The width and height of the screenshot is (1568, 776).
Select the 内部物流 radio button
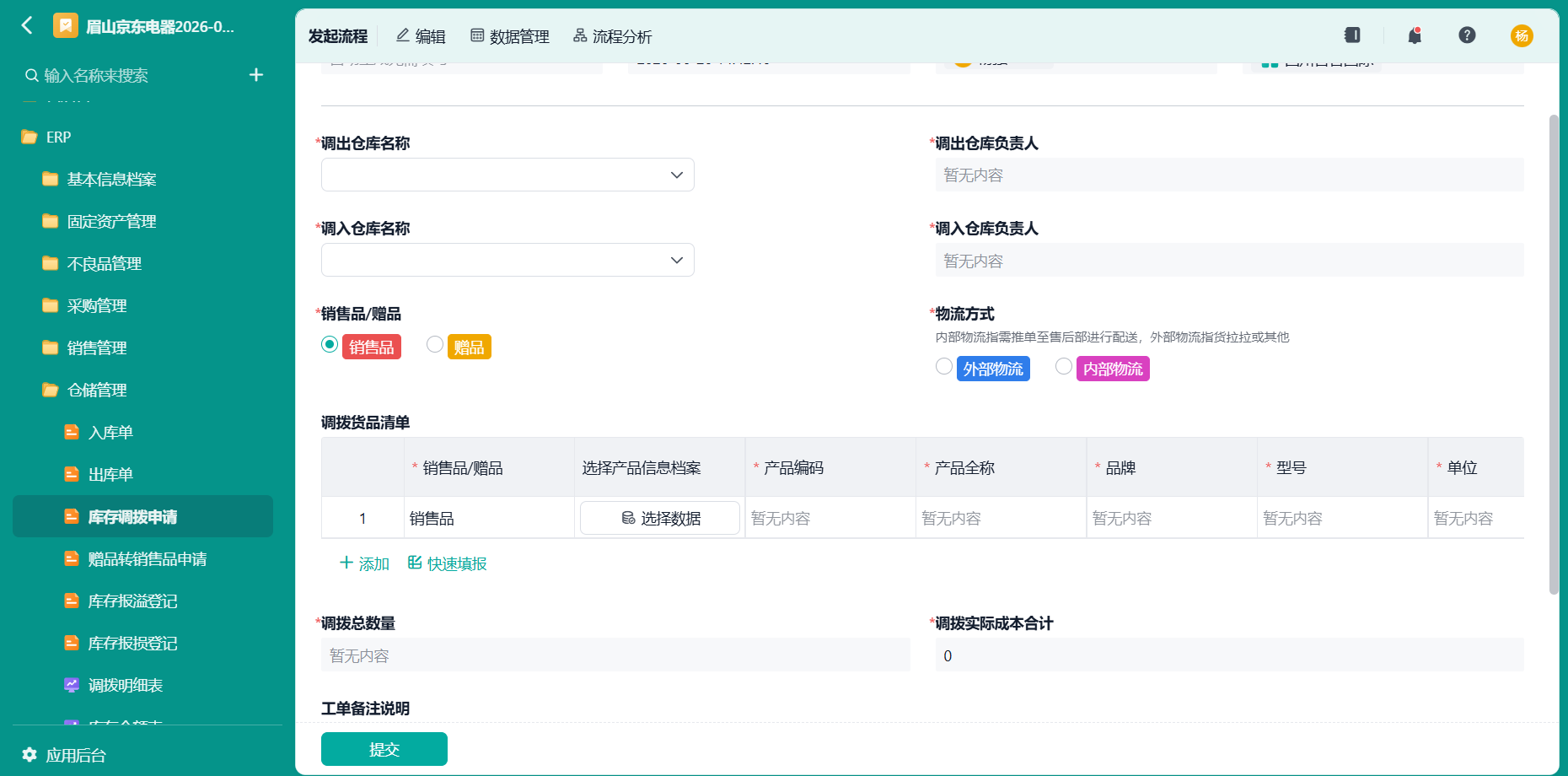click(x=1064, y=366)
